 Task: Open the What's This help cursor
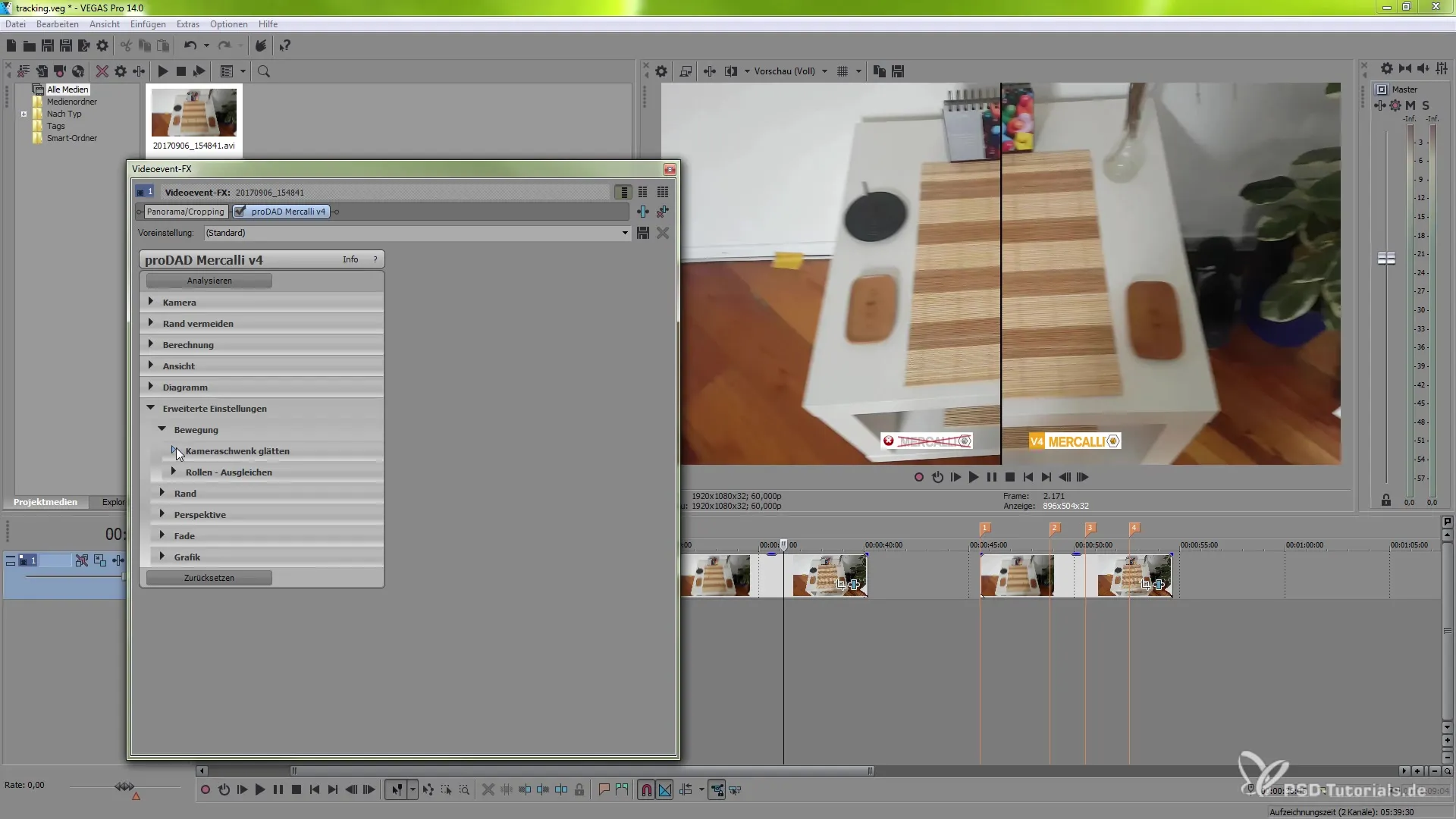[285, 46]
